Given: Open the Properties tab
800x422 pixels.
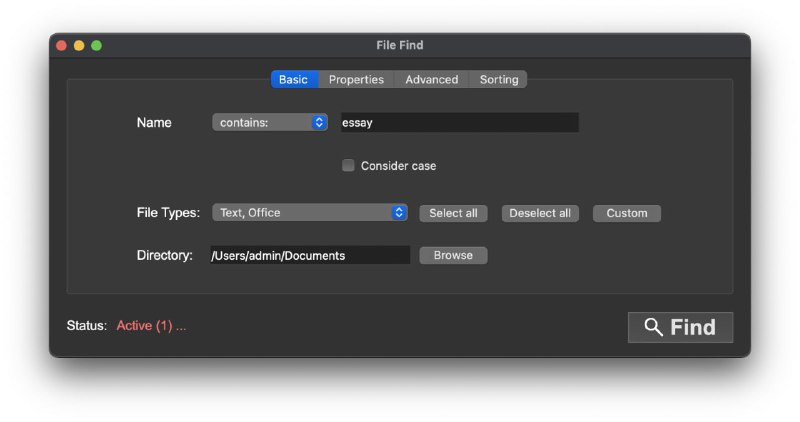Looking at the screenshot, I should tap(356, 80).
